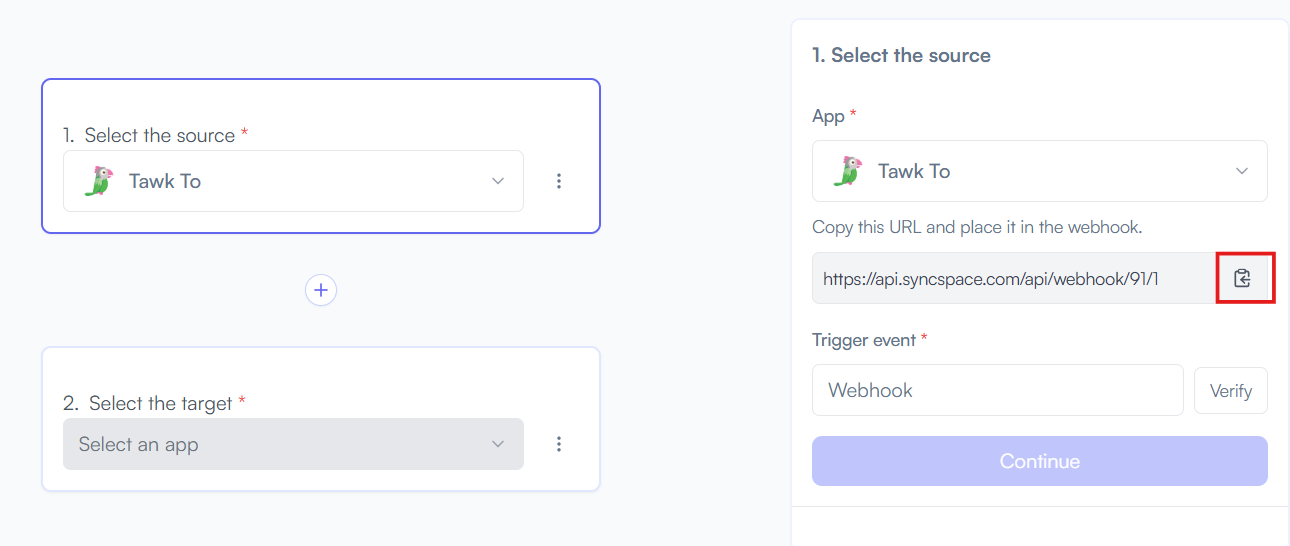This screenshot has height=546, width=1290.
Task: Click the webhook URL text field
Action: pos(1014,278)
